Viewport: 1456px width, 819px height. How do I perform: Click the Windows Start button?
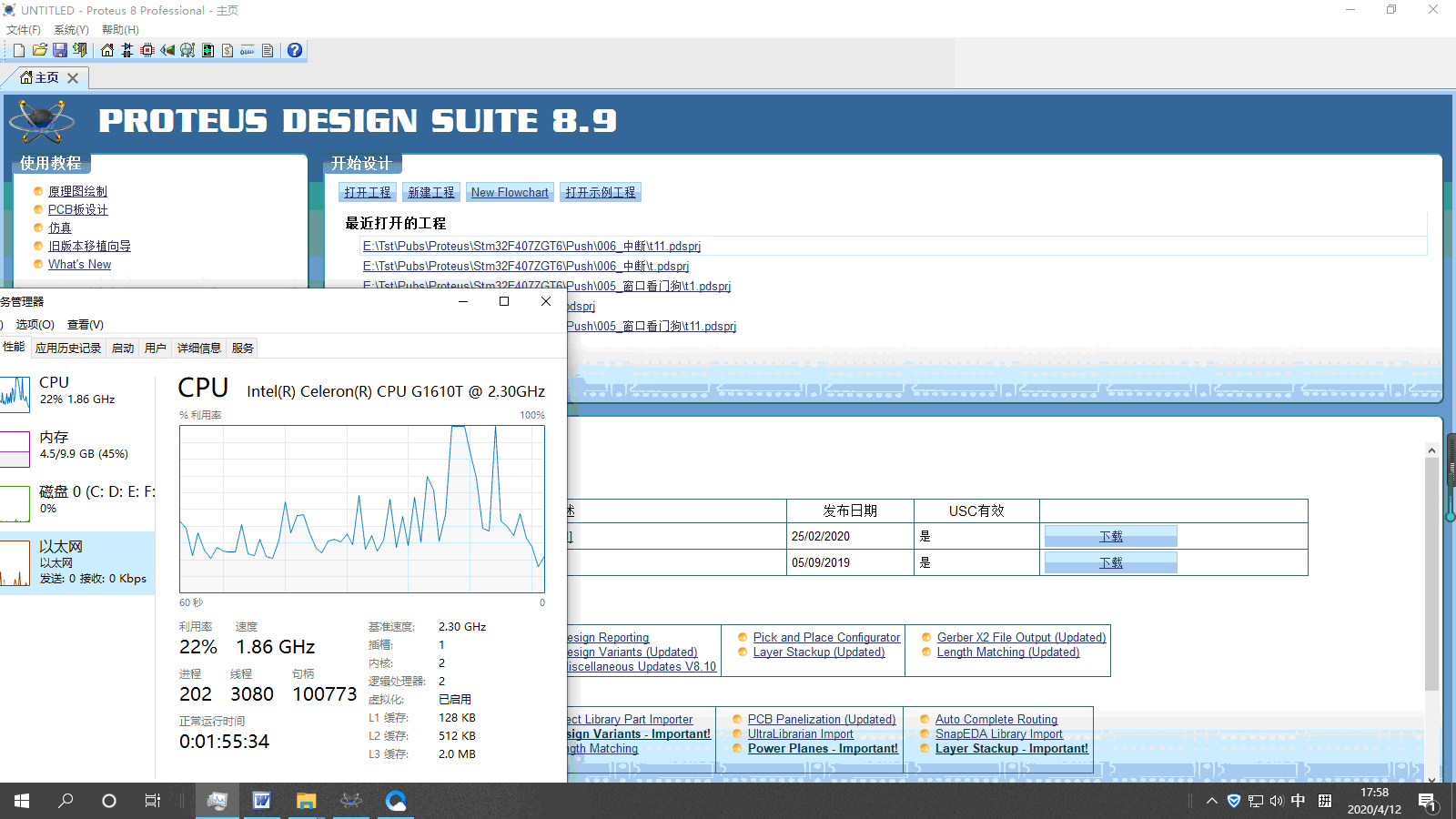(x=22, y=801)
